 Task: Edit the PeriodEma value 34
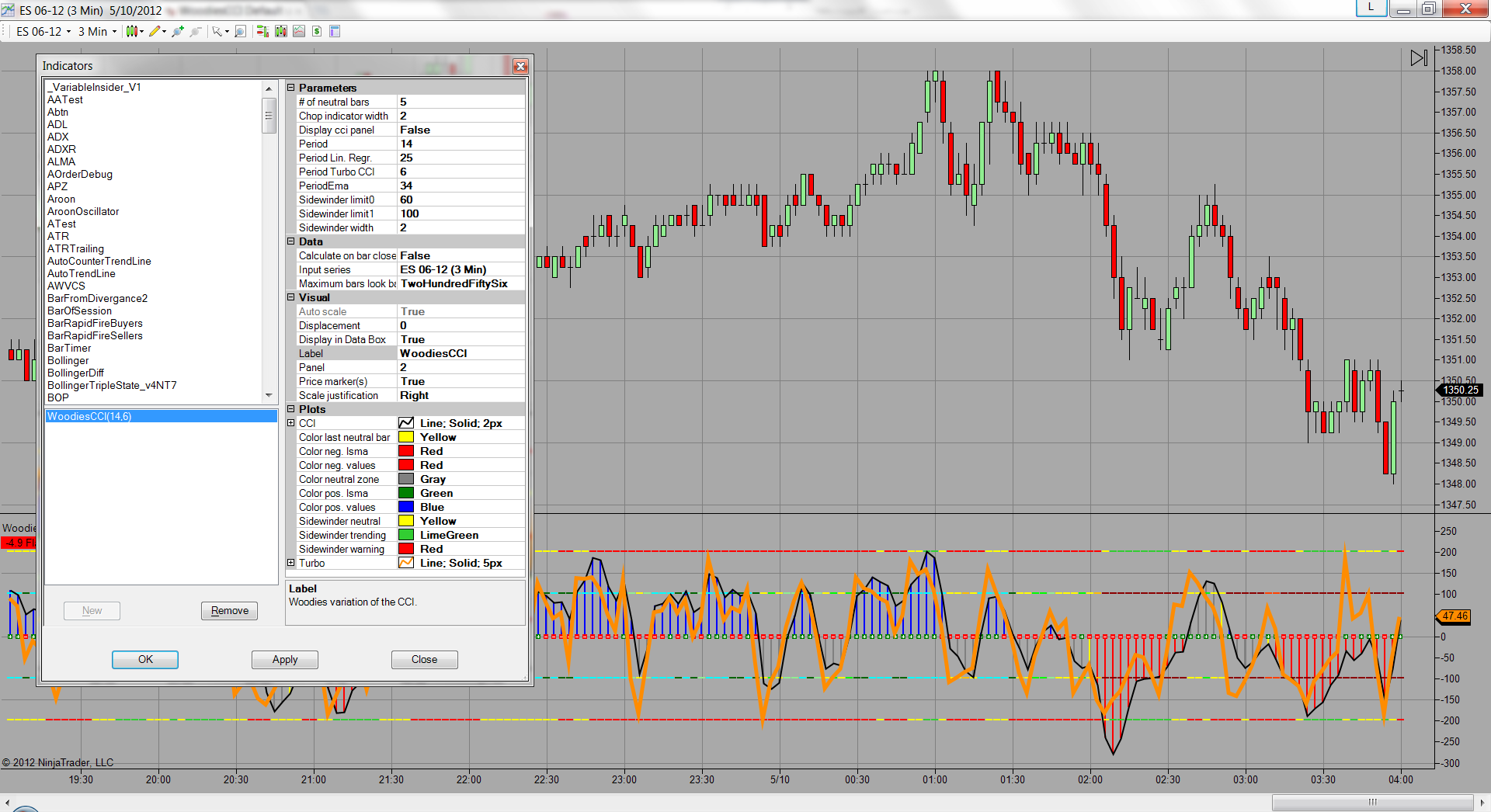tap(461, 186)
